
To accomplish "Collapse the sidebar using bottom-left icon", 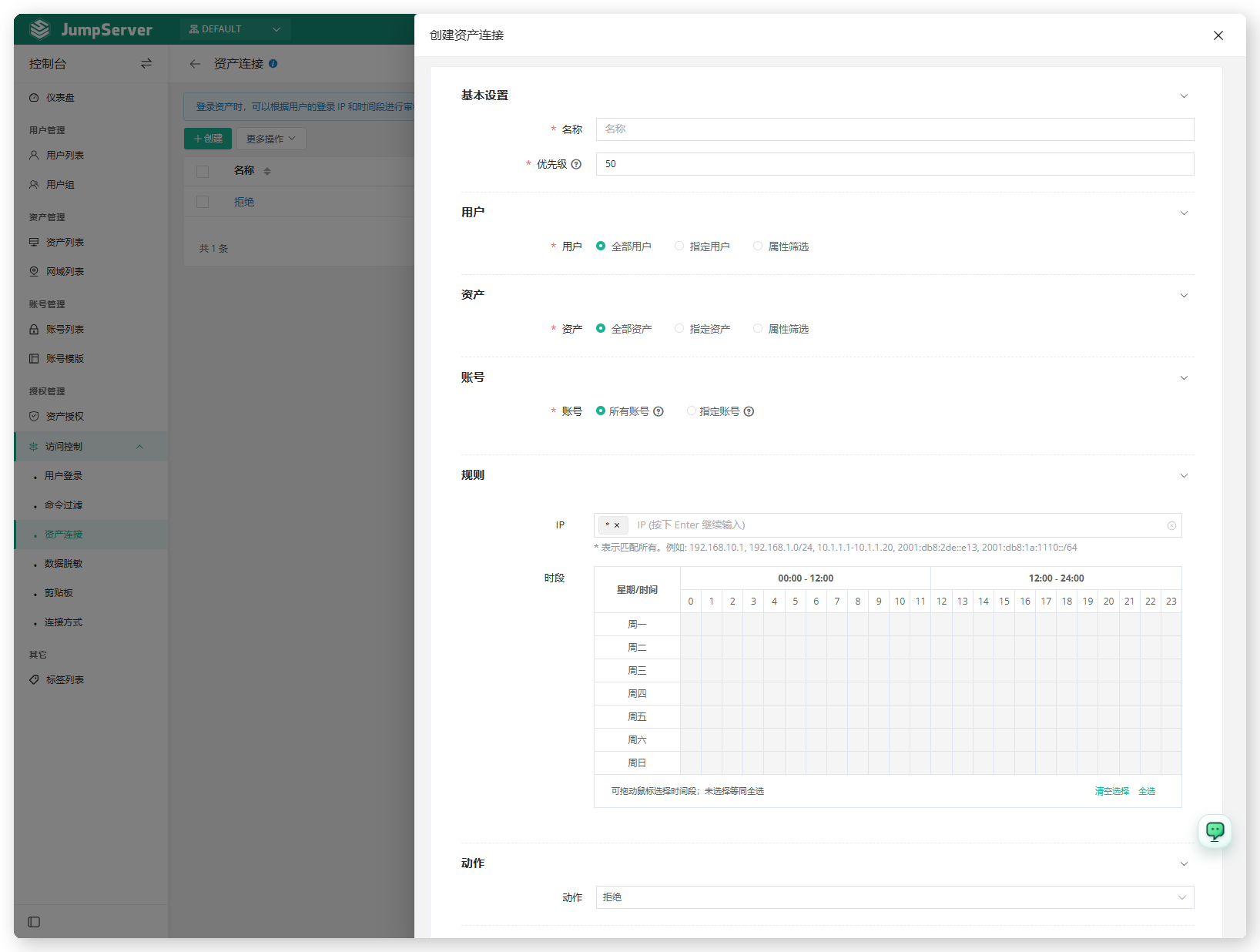I will pyautogui.click(x=34, y=922).
